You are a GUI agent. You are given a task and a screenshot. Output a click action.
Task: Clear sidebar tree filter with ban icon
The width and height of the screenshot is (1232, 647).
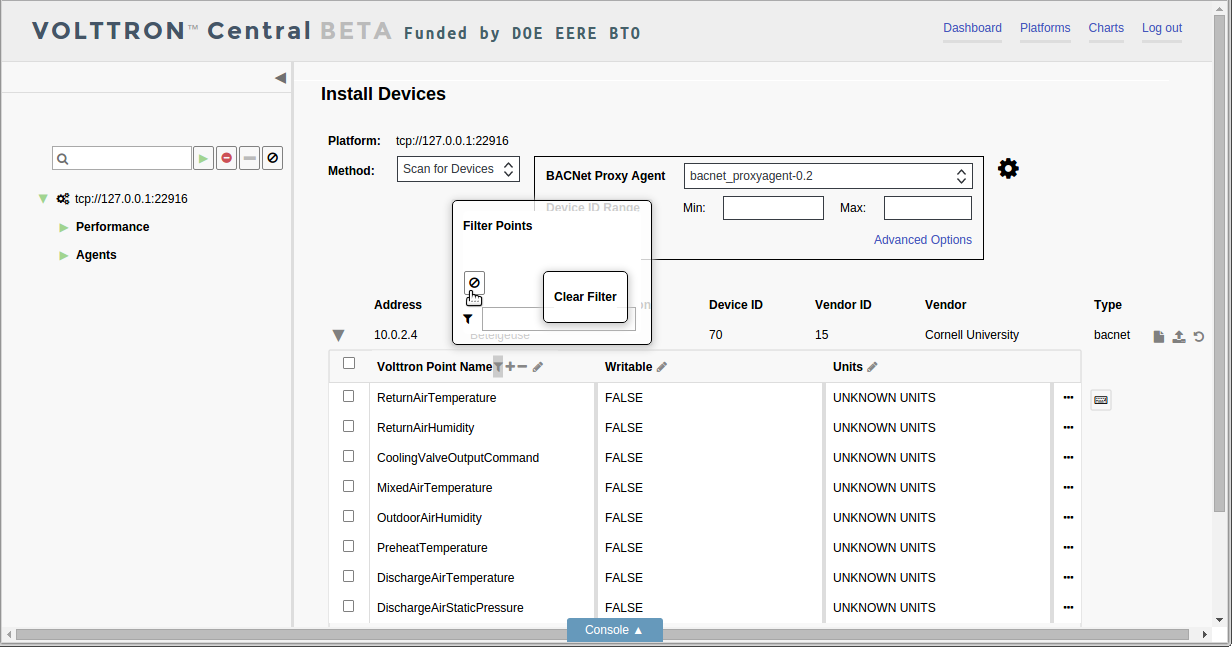tap(272, 158)
